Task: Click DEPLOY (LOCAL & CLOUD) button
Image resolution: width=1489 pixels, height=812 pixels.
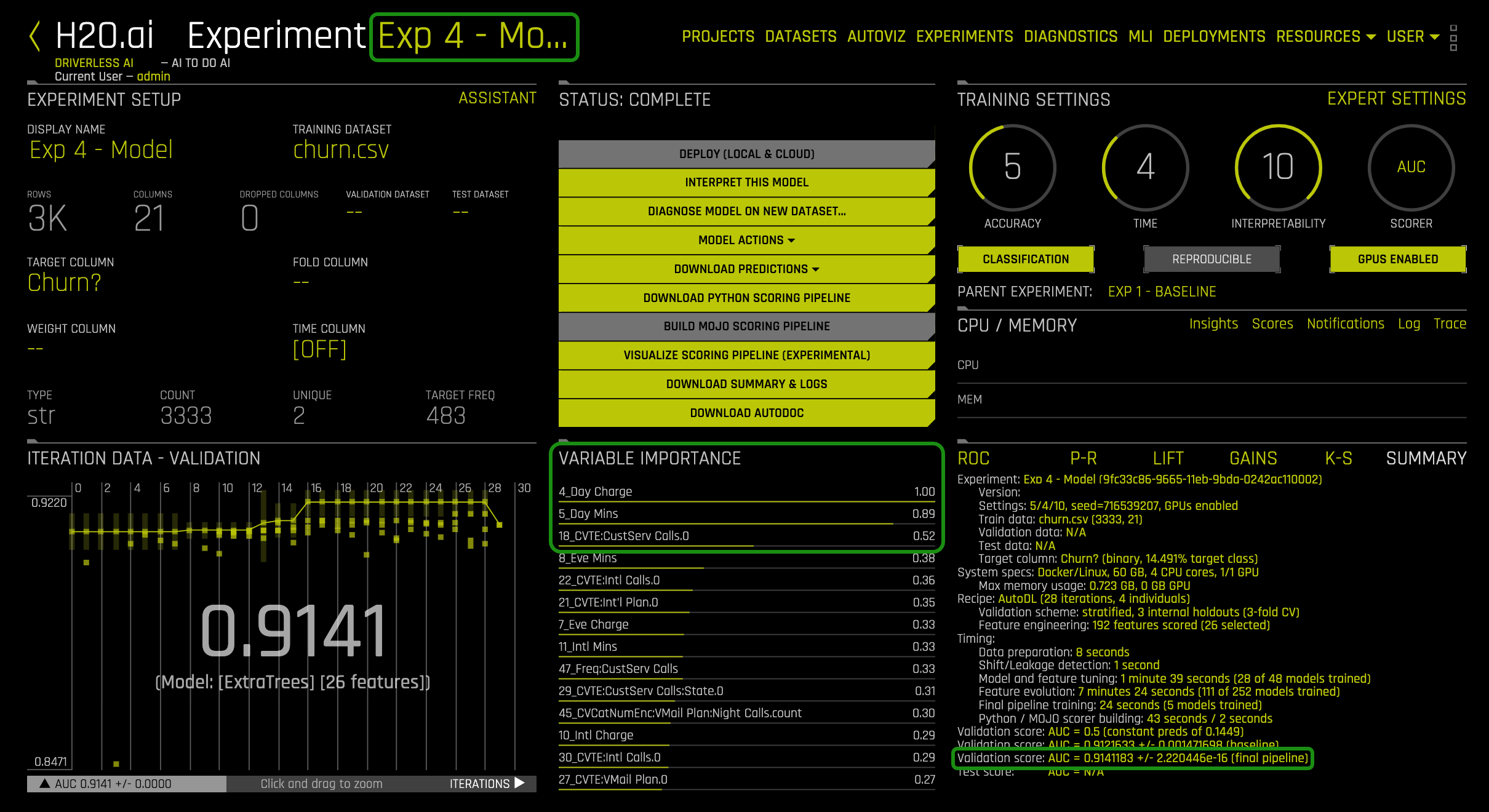Action: pos(746,154)
